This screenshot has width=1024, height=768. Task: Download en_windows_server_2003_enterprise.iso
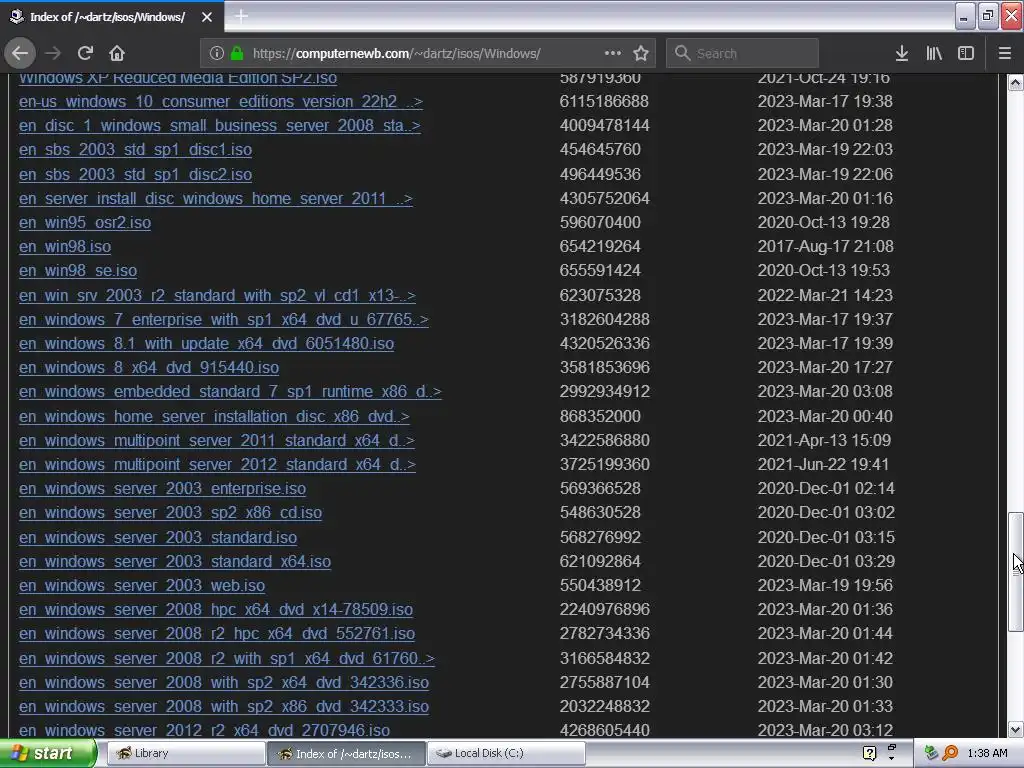point(162,488)
